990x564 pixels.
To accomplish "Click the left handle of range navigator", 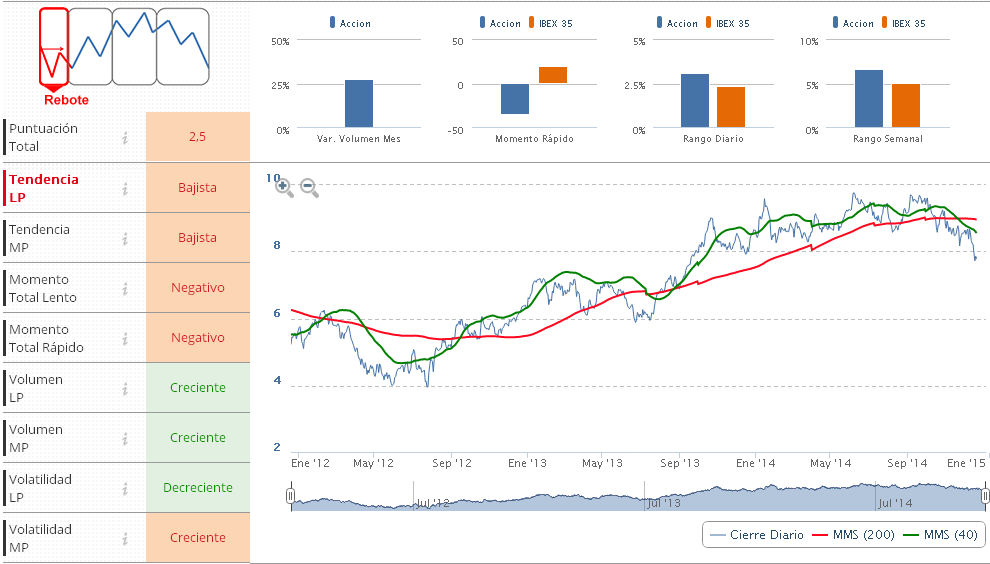I will [291, 496].
